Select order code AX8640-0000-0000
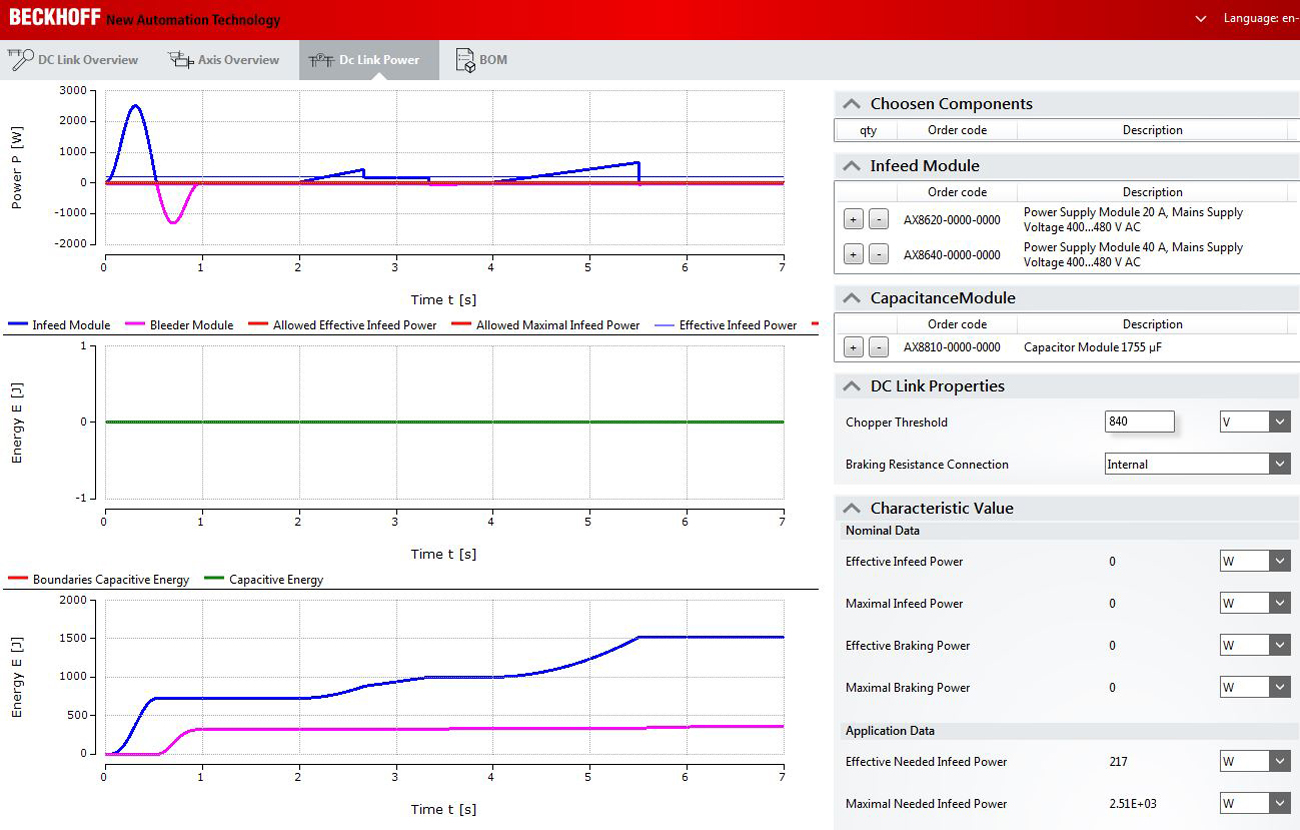Screen dimensions: 1300x830 [x=952, y=254]
